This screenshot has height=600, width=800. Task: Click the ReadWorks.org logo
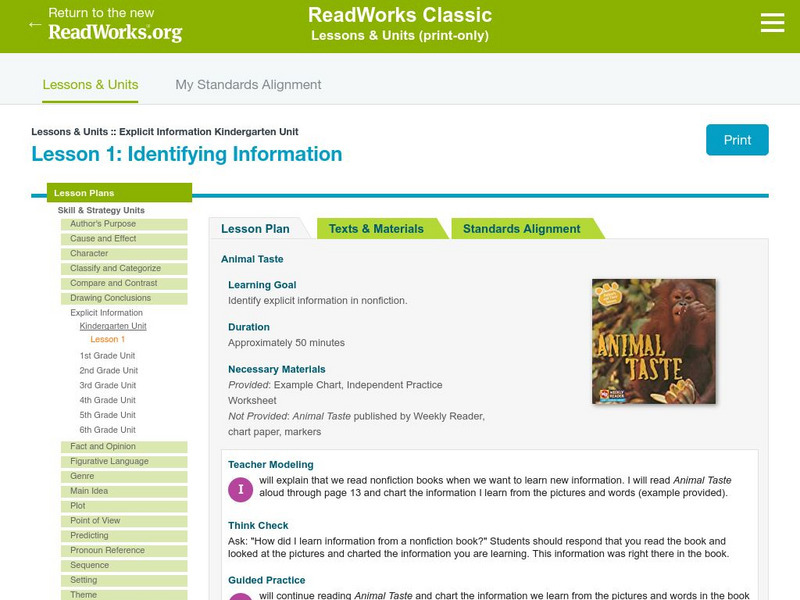point(115,32)
